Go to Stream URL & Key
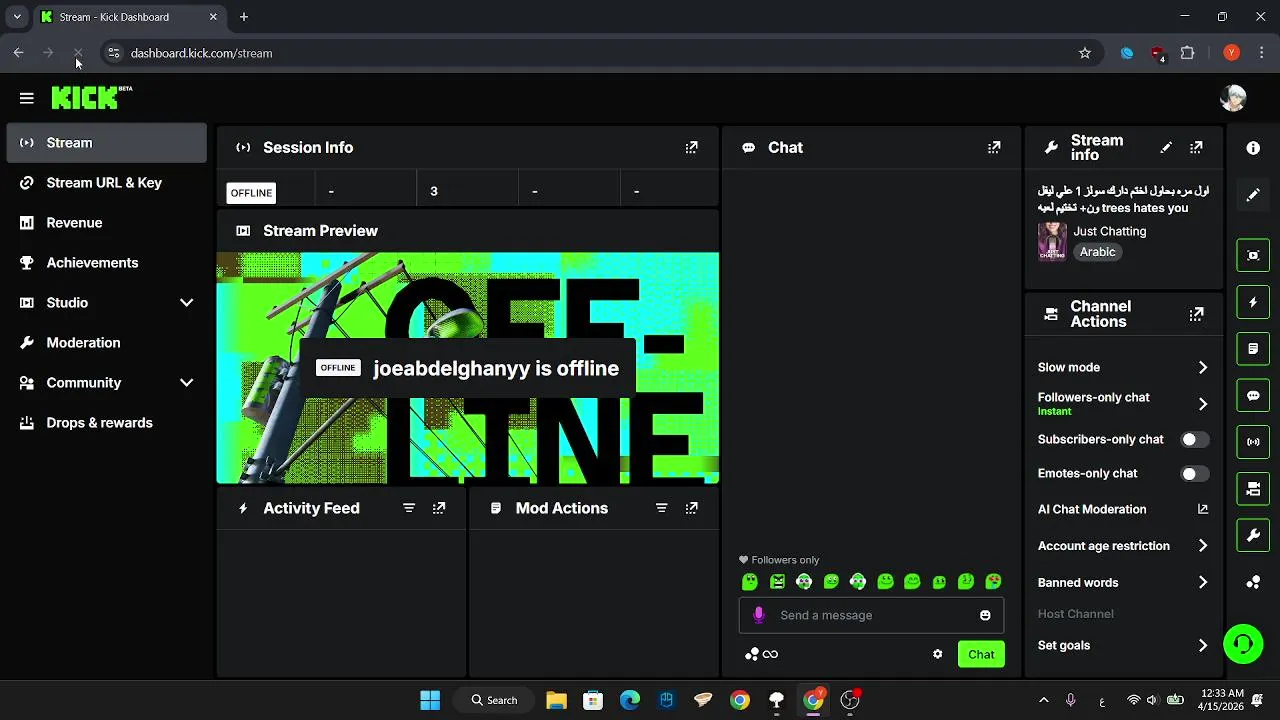 (106, 183)
